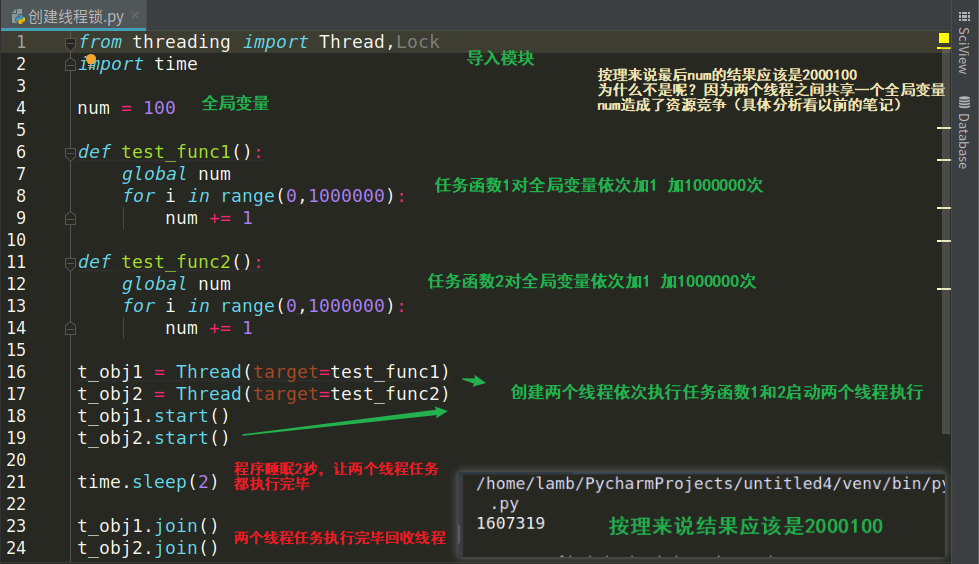Click the yellow inspection indicator square
979x564 pixels.
click(x=943, y=39)
